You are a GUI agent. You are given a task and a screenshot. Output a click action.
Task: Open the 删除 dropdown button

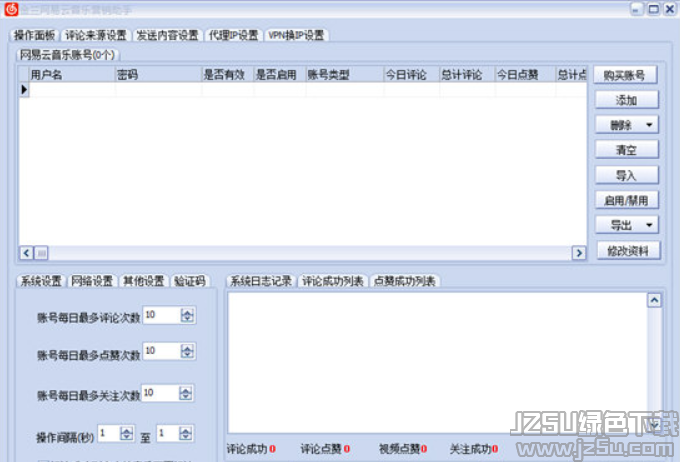(627, 125)
